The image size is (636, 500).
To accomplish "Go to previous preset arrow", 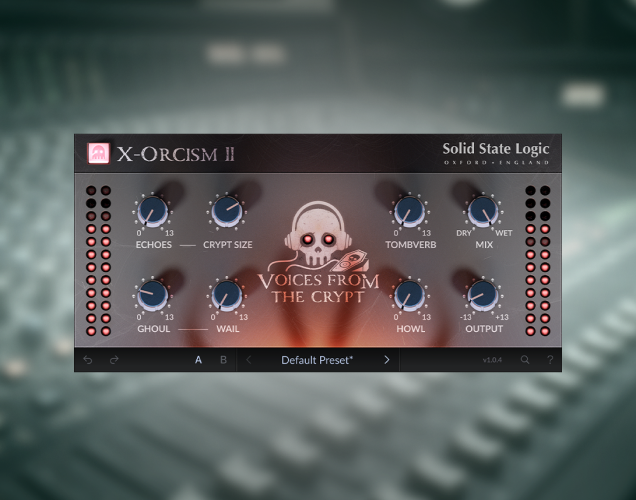I will coord(249,360).
